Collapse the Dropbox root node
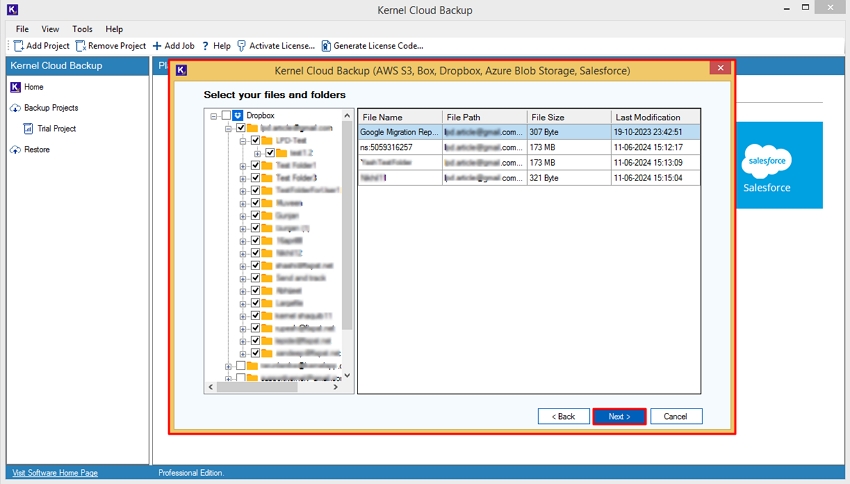Screen dimensions: 850x484 coord(214,116)
